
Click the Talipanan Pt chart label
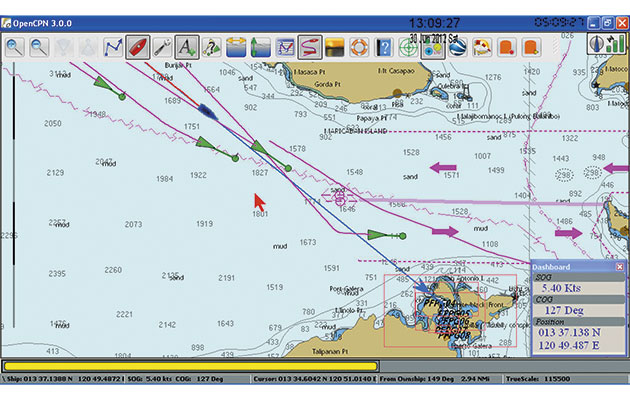[329, 351]
